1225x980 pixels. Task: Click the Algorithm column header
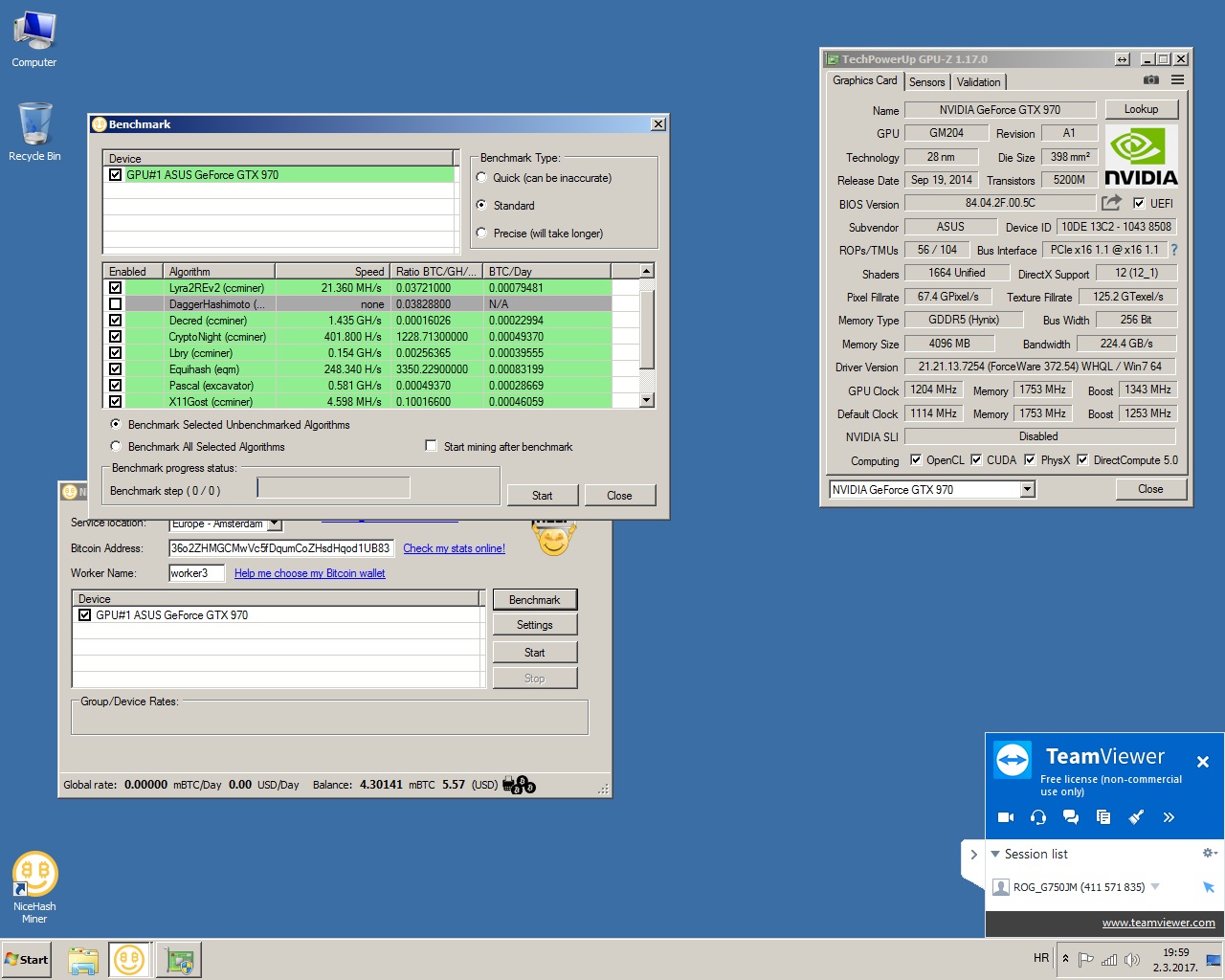219,272
